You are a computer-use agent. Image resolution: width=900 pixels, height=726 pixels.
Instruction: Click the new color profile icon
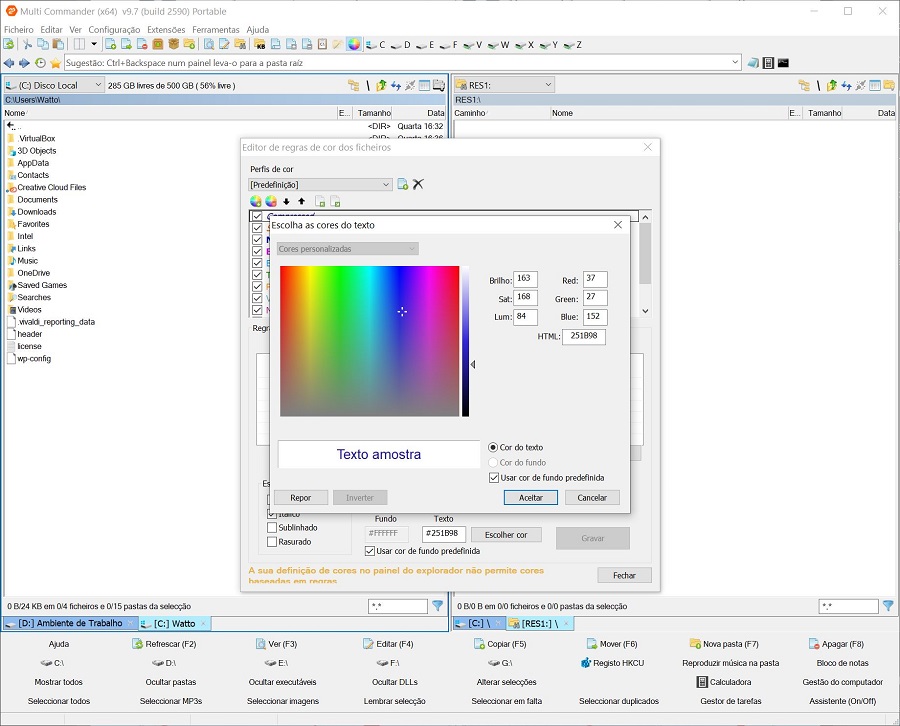[x=402, y=184]
